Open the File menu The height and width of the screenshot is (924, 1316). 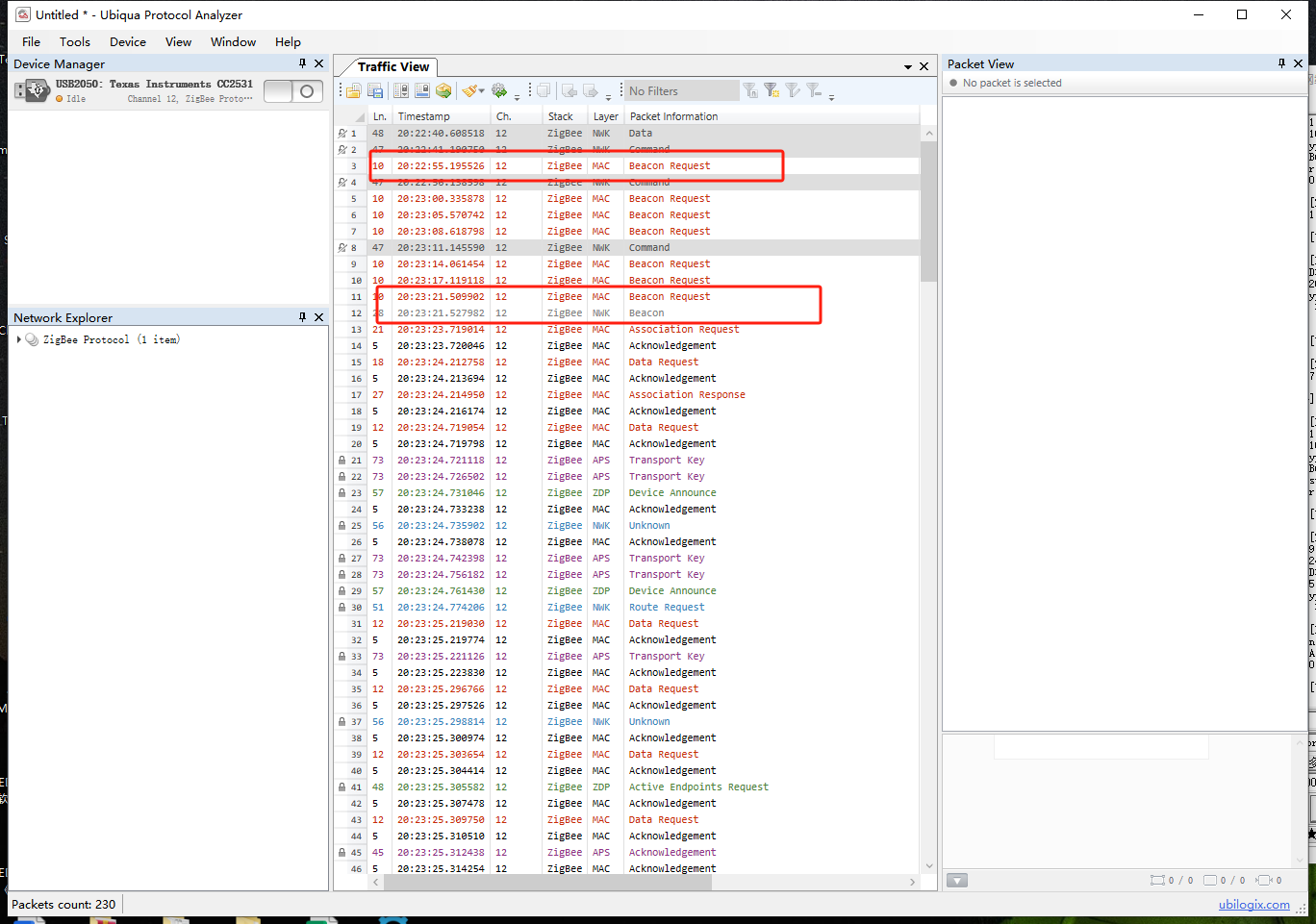pyautogui.click(x=32, y=41)
